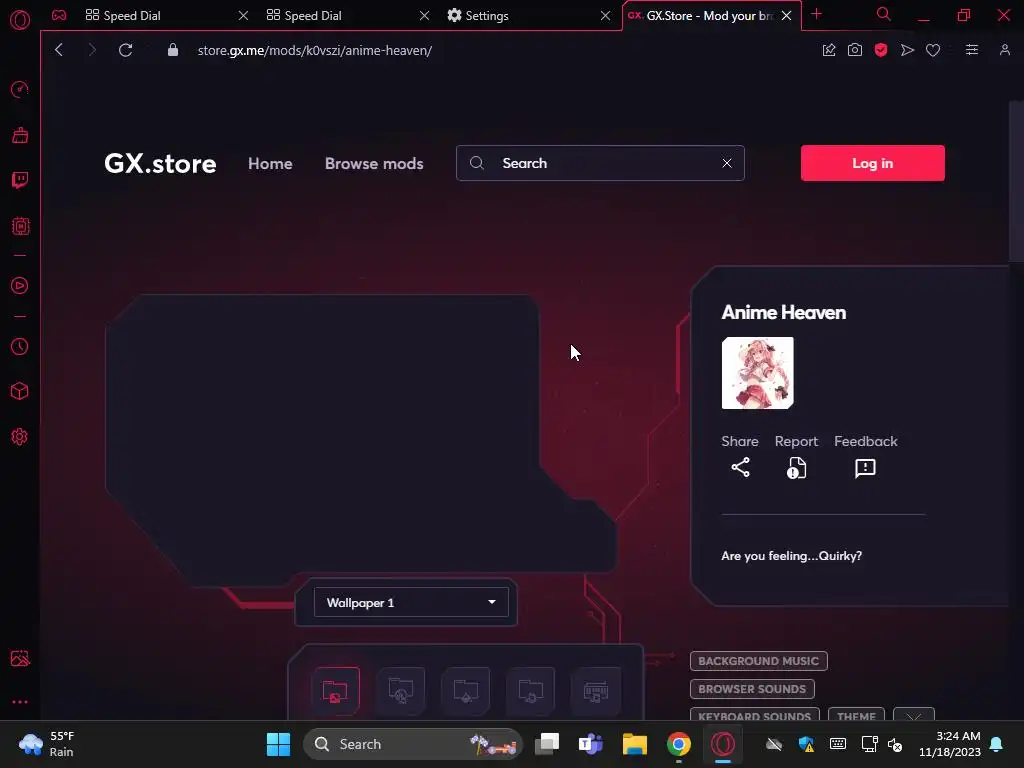The image size is (1024, 768).
Task: Click the taskbar Search box
Action: click(413, 744)
